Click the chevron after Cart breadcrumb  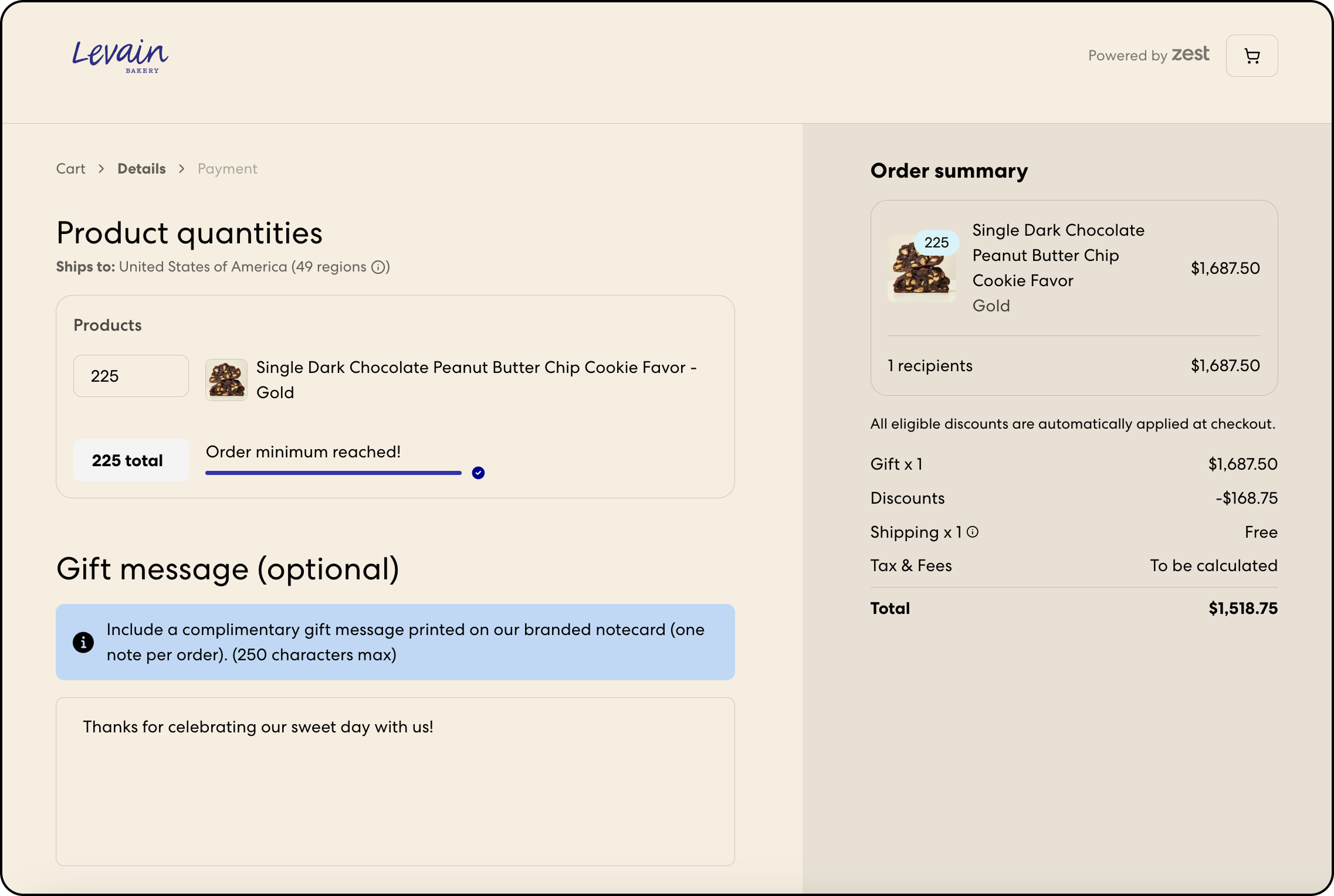pos(101,169)
